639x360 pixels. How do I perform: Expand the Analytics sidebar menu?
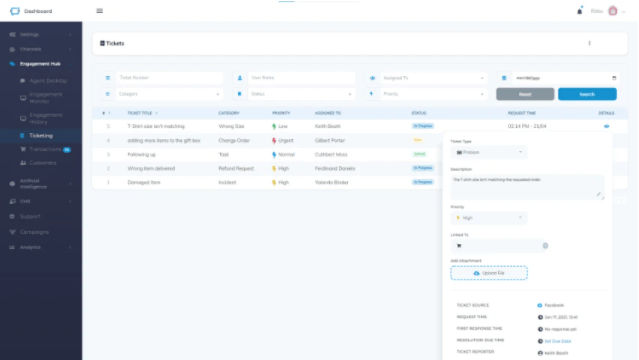click(41, 247)
